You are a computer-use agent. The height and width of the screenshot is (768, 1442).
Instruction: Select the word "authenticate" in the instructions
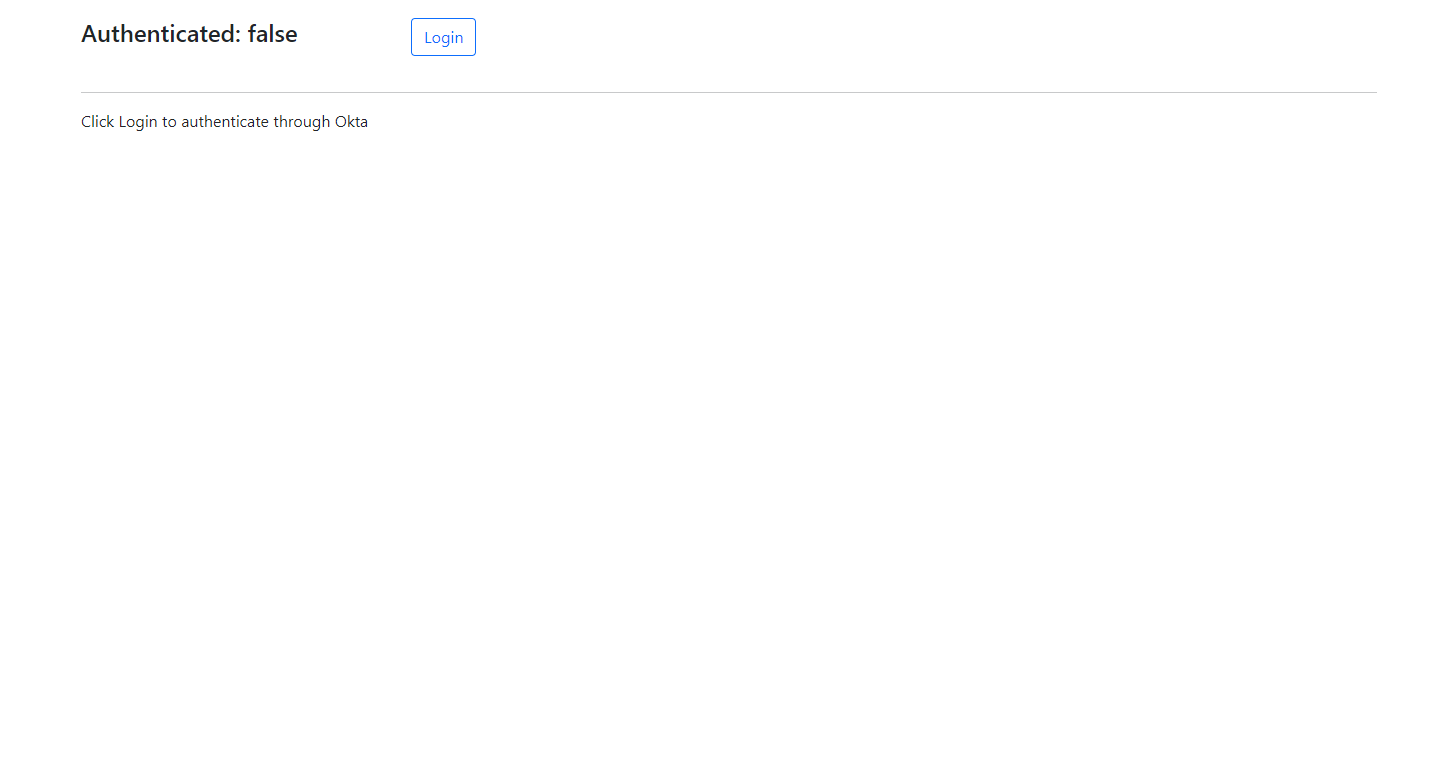(224, 121)
